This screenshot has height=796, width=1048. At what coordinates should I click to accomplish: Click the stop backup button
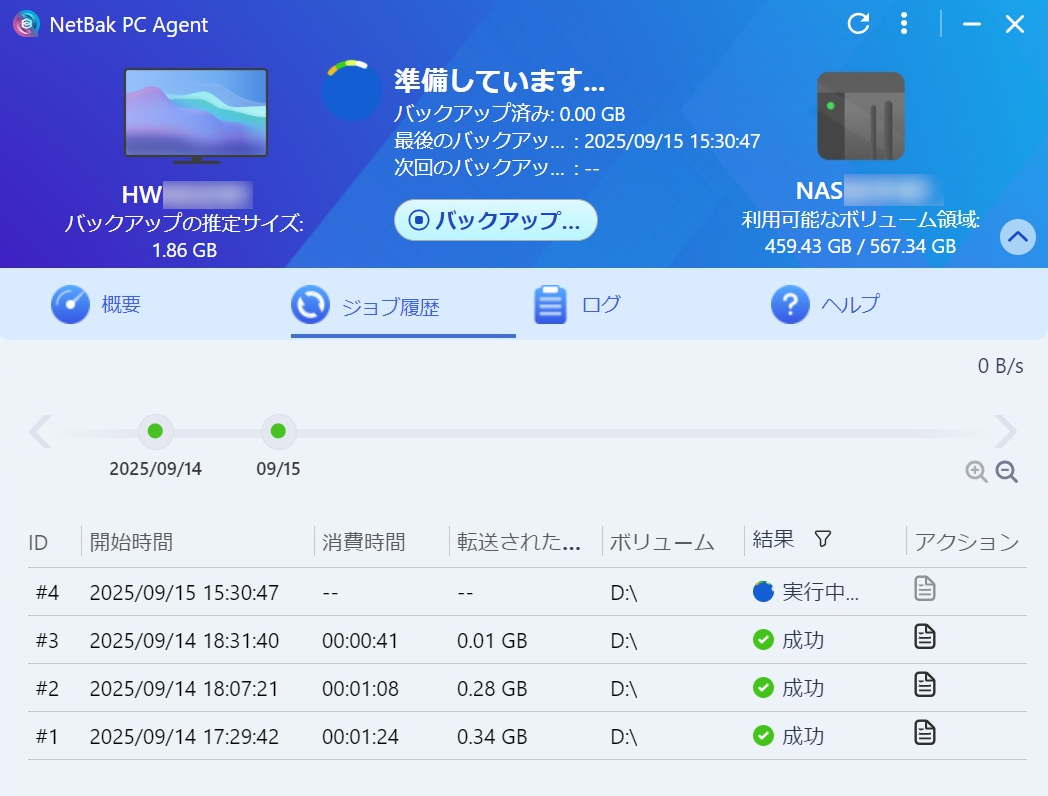[495, 220]
